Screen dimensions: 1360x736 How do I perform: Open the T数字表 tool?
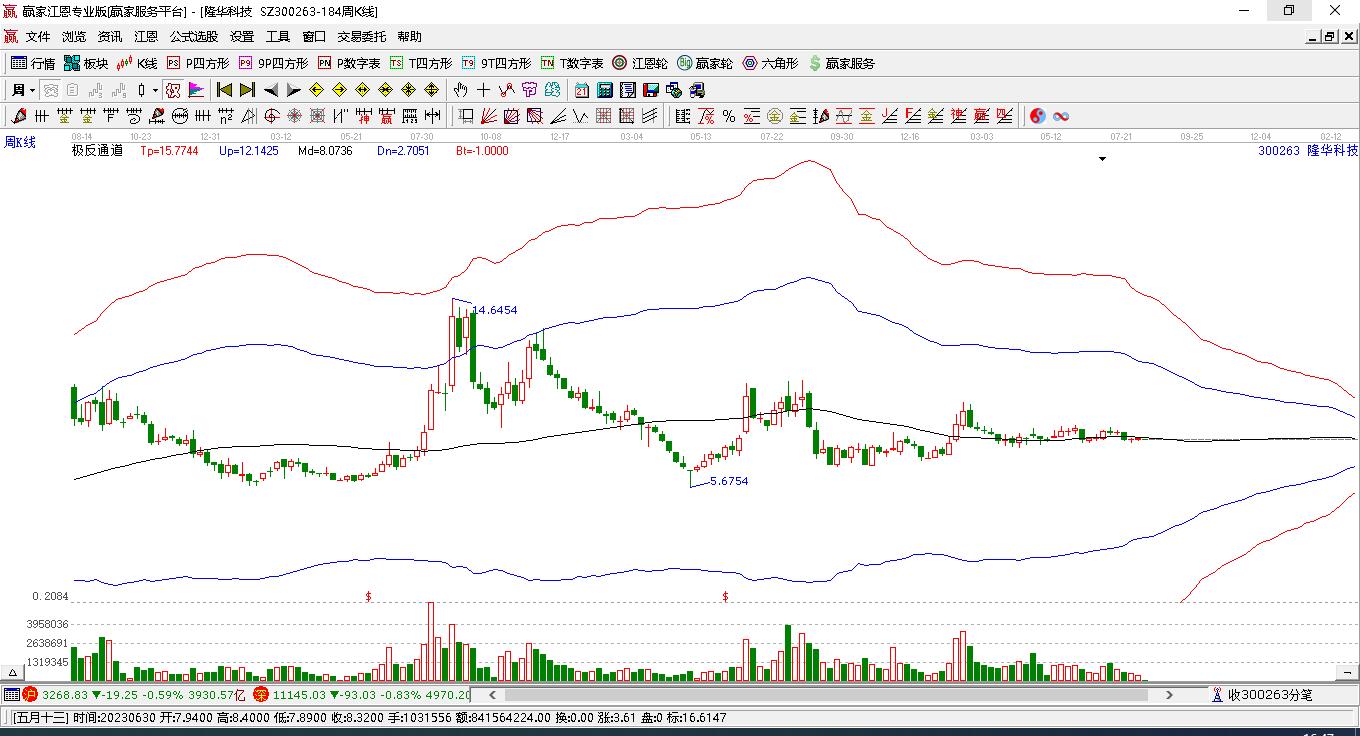[x=572, y=63]
